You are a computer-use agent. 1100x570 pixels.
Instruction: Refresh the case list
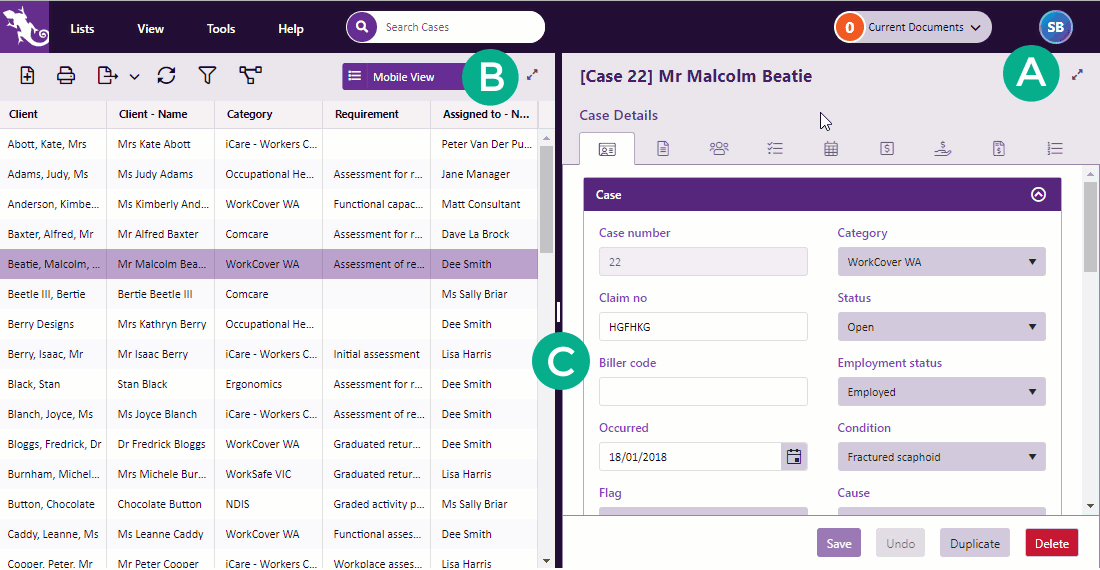click(167, 76)
